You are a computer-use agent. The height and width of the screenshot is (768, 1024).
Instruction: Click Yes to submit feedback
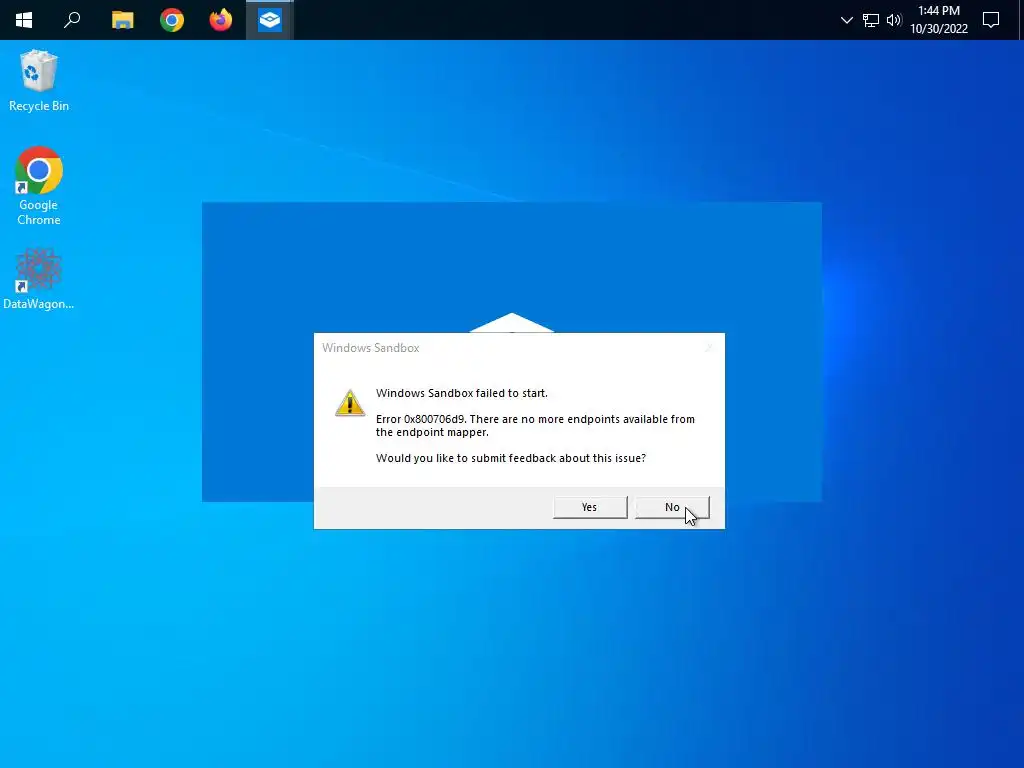(x=590, y=507)
